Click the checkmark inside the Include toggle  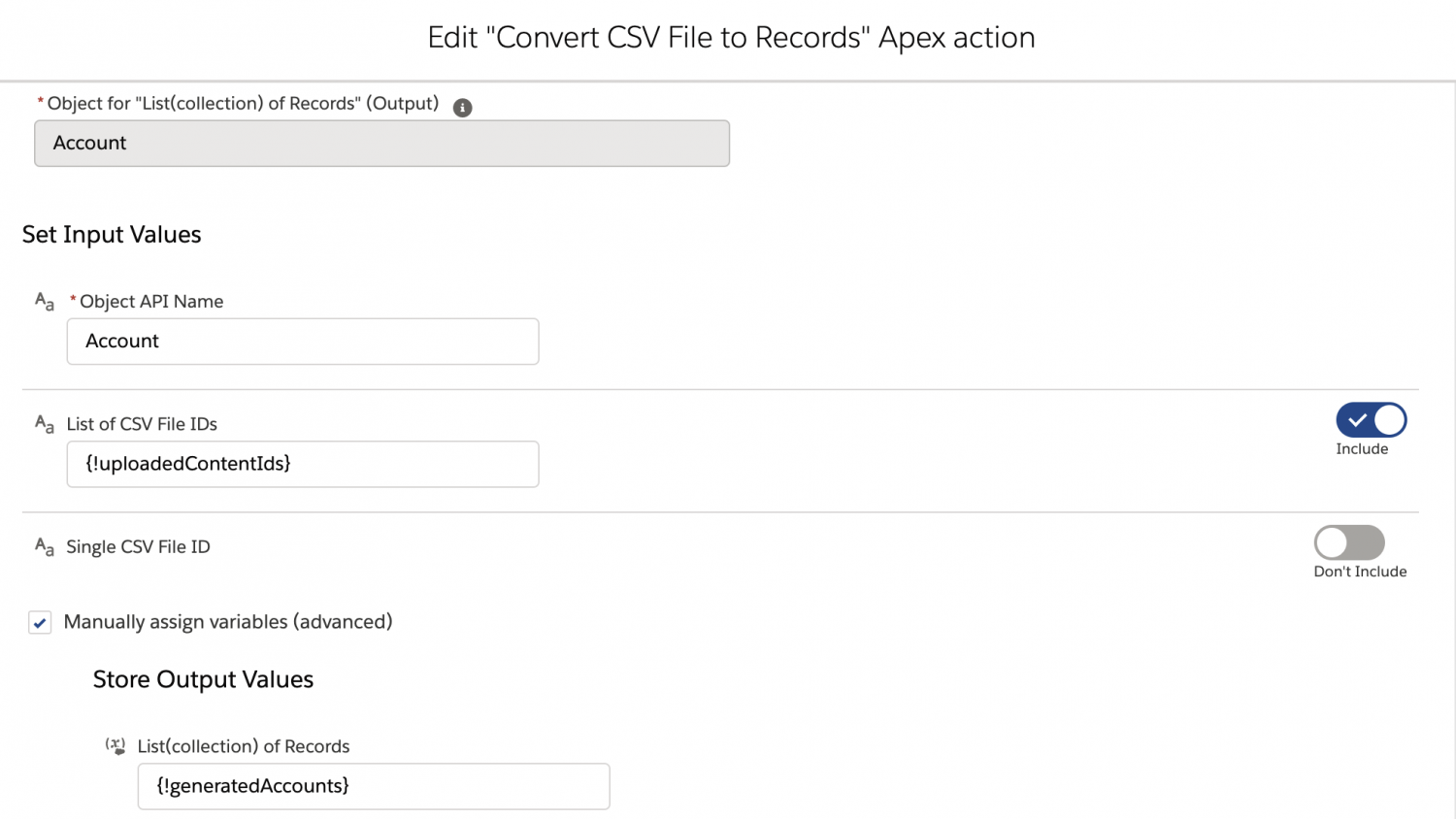coord(1355,420)
